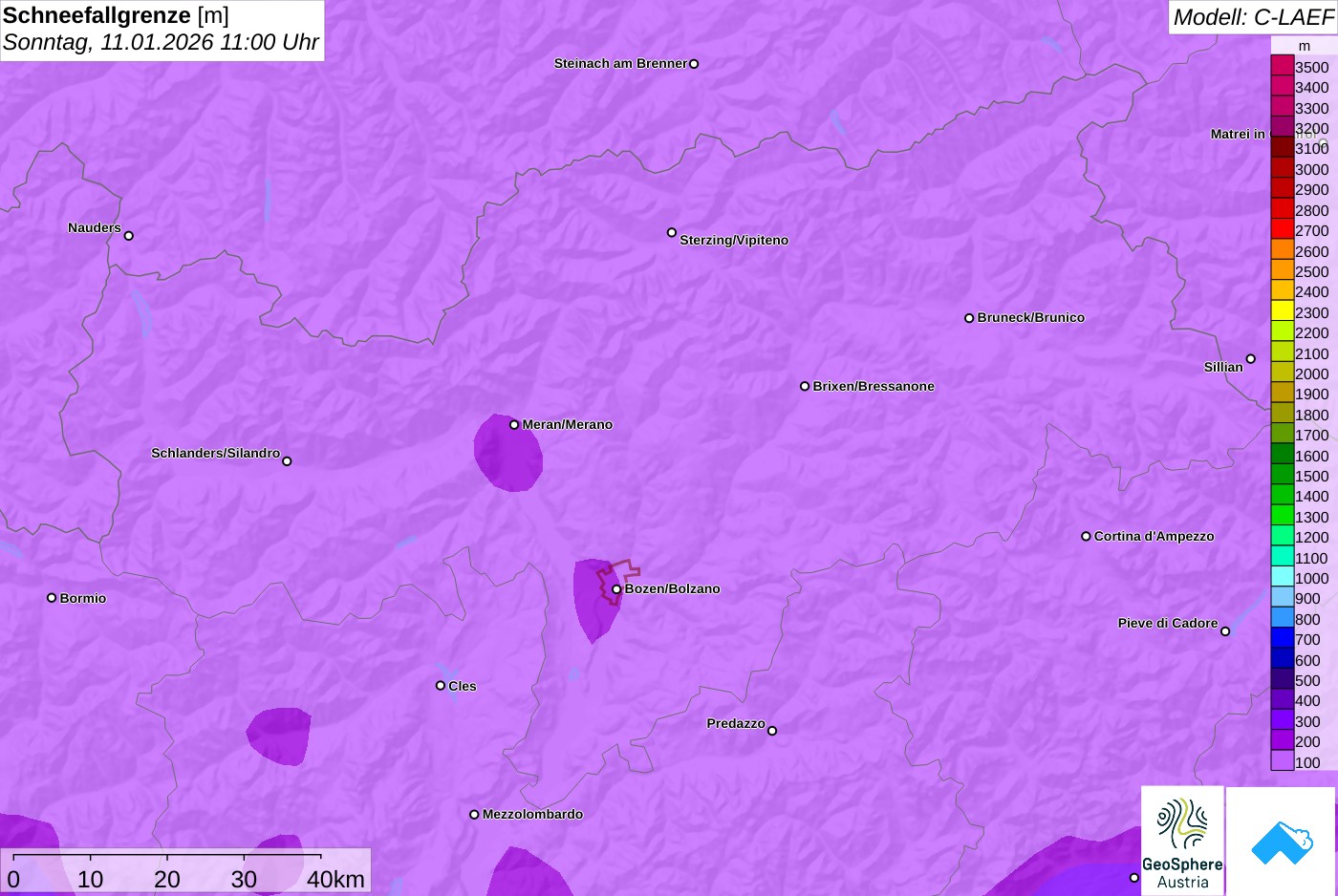Screen dimensions: 1338x896
Task: Click the GeoSphere Austria logo
Action: coord(1182,841)
